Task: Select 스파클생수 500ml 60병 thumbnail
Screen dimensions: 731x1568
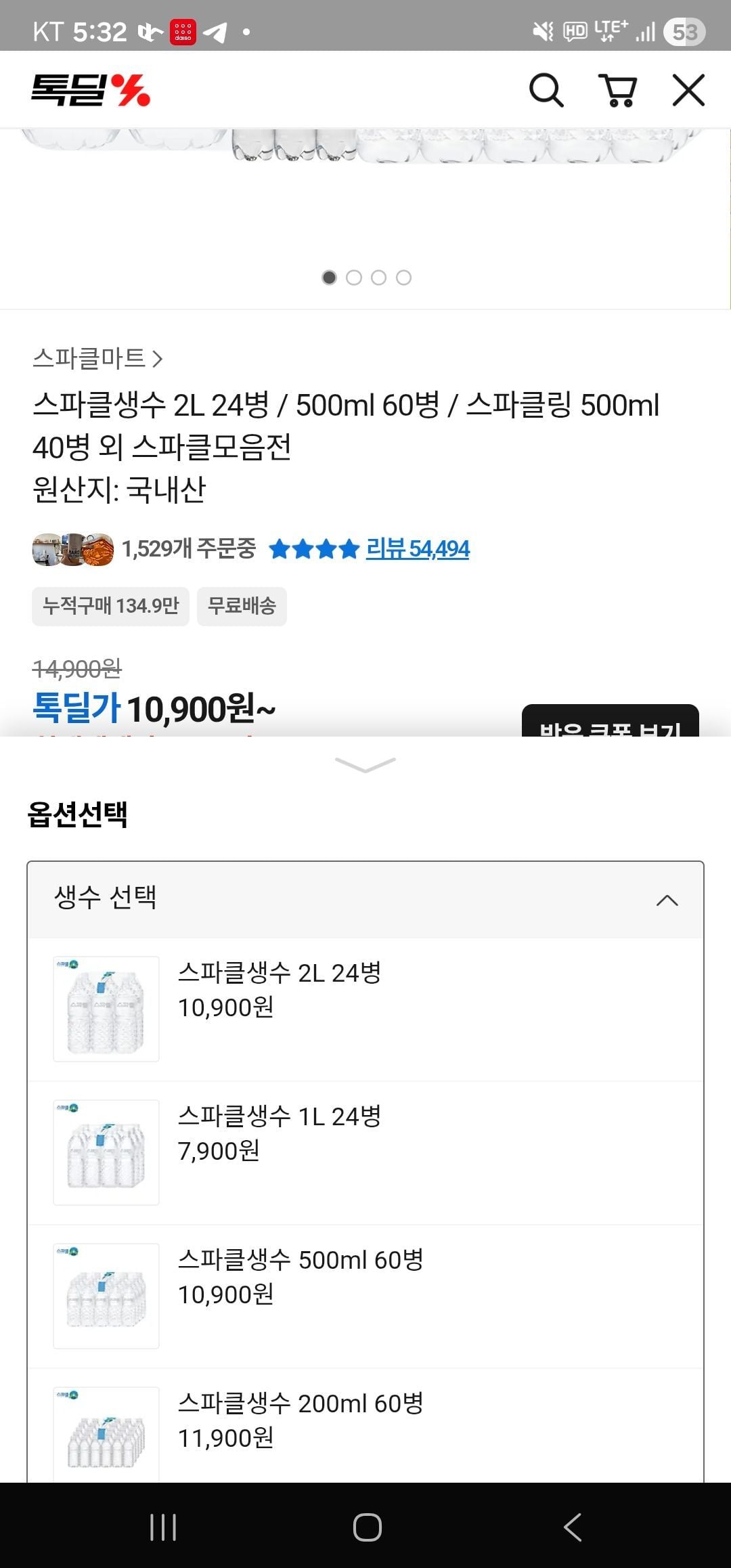Action: tap(106, 1296)
